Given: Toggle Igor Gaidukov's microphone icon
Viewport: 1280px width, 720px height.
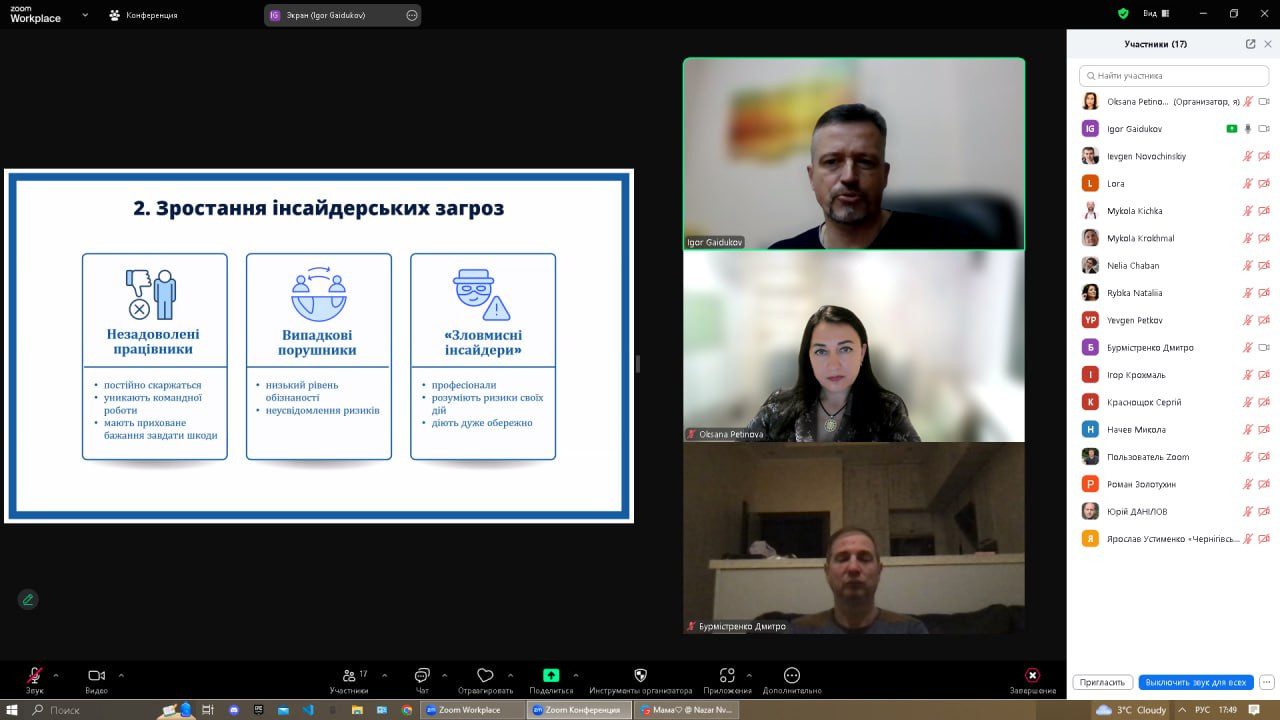Looking at the screenshot, I should [x=1248, y=129].
